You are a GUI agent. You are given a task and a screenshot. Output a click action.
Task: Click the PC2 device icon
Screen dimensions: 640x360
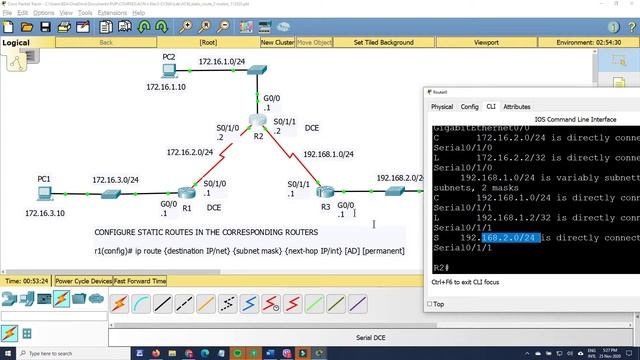click(x=169, y=71)
